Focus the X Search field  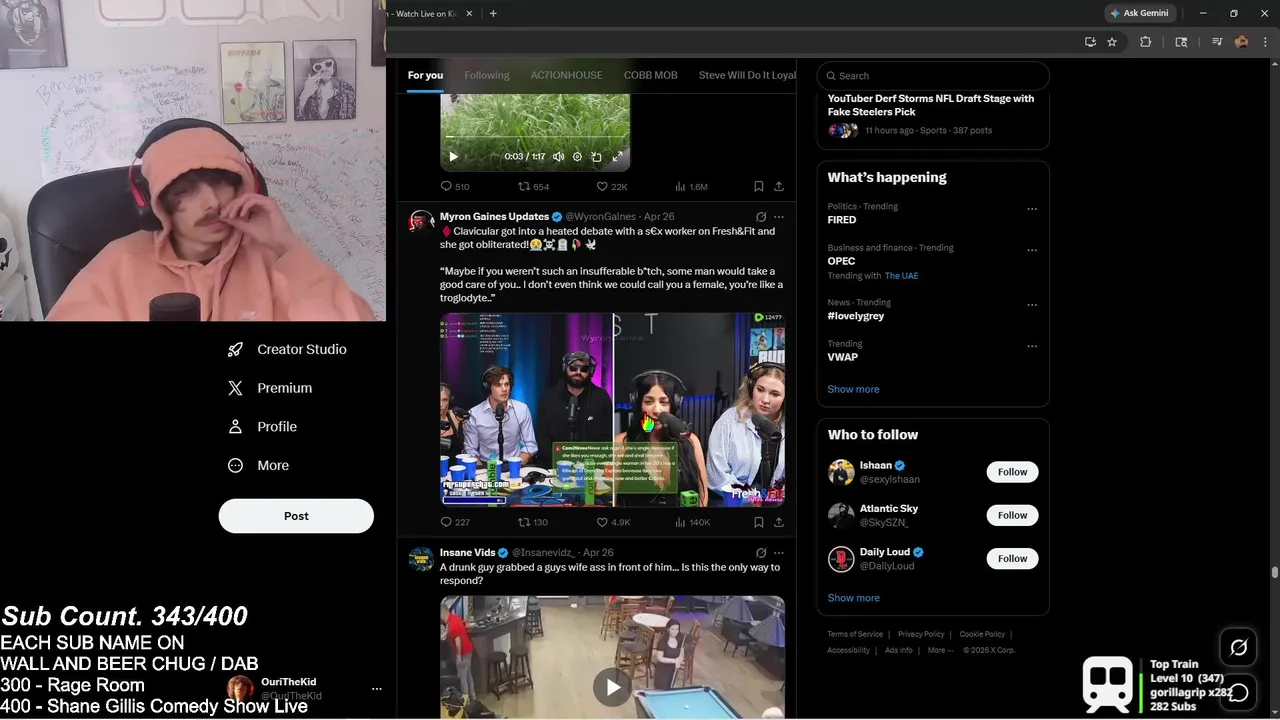tap(933, 76)
